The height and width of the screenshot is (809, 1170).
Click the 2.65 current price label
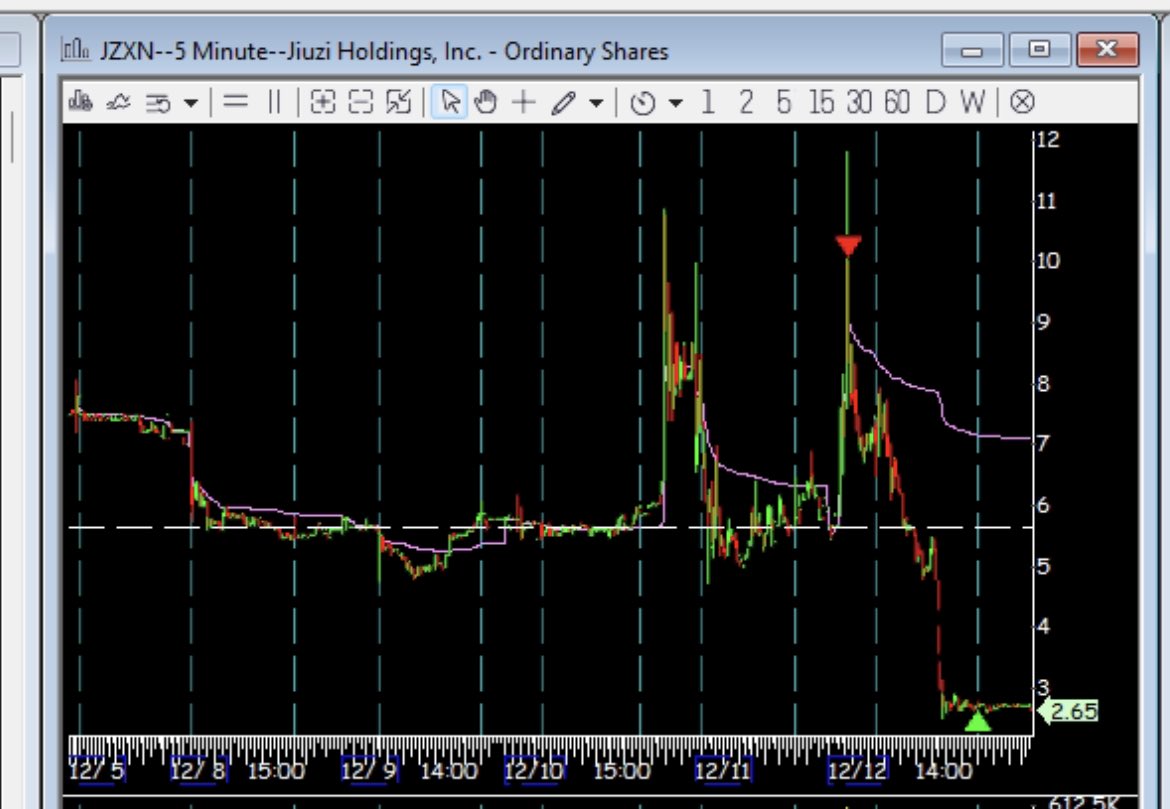tap(1068, 710)
